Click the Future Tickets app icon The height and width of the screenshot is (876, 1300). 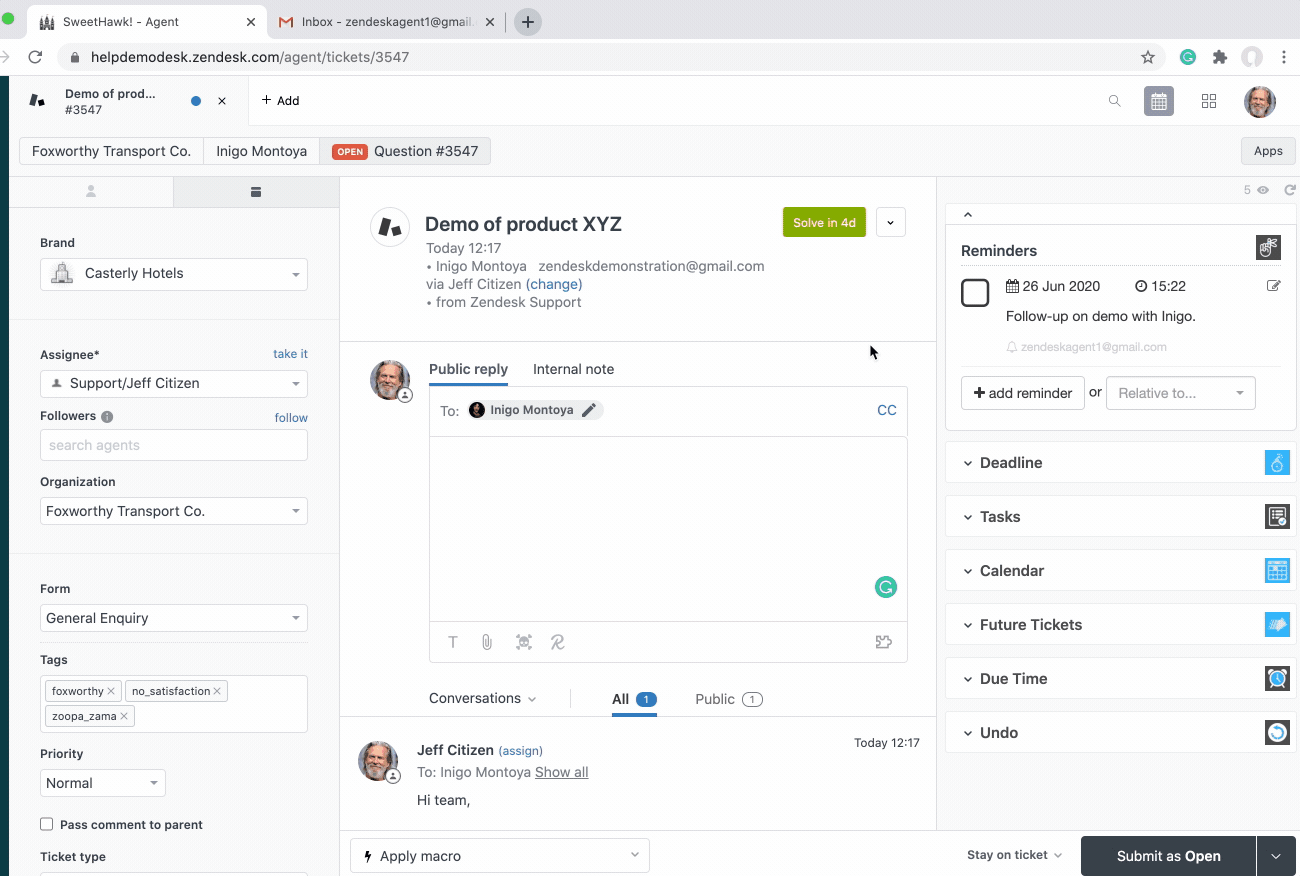pyautogui.click(x=1277, y=625)
